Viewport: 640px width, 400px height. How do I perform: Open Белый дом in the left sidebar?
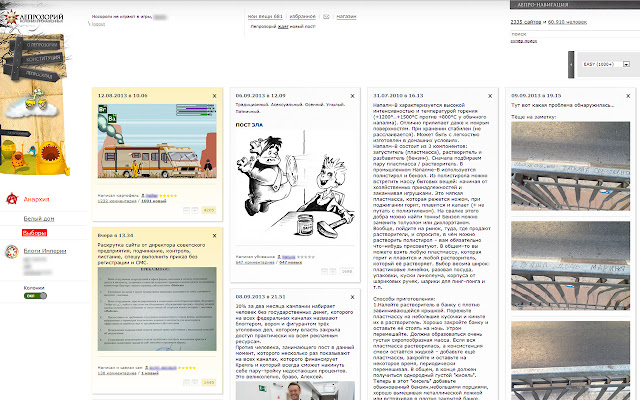click(39, 219)
